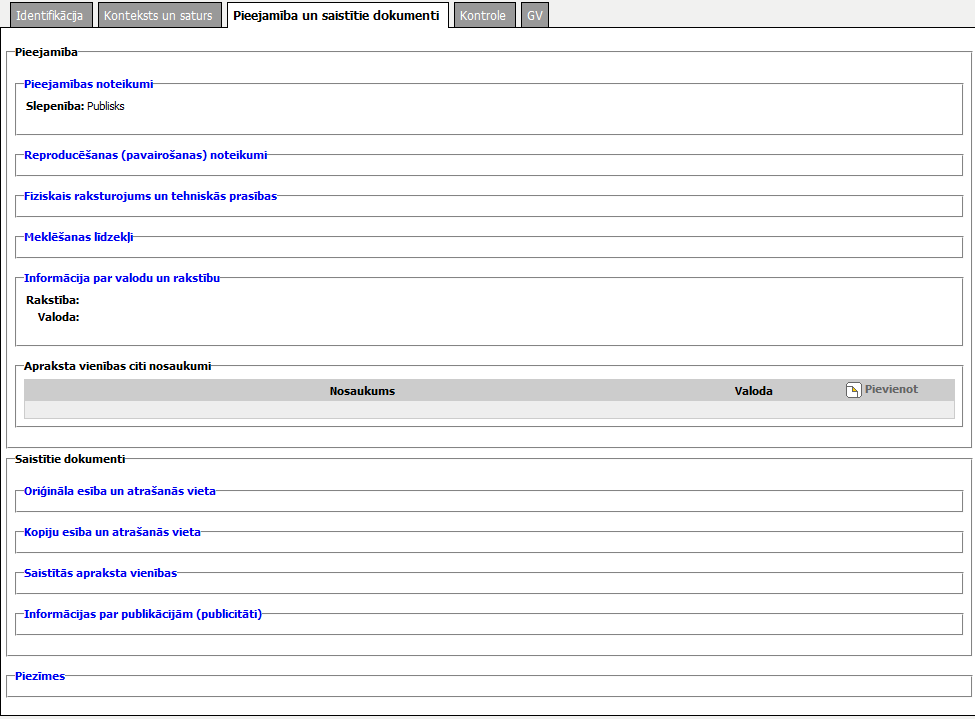Click the Pieejamības noteikumi section heading
The width and height of the screenshot is (975, 719).
point(88,84)
